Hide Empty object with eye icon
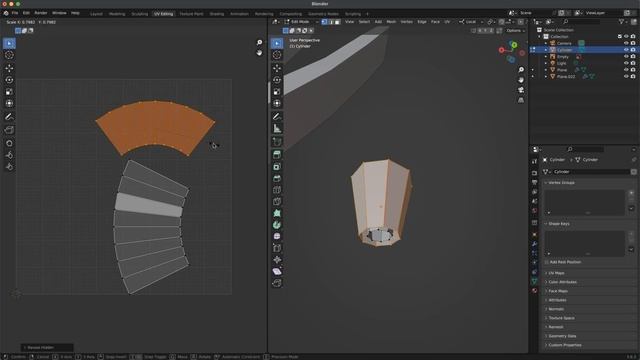 pos(626,57)
